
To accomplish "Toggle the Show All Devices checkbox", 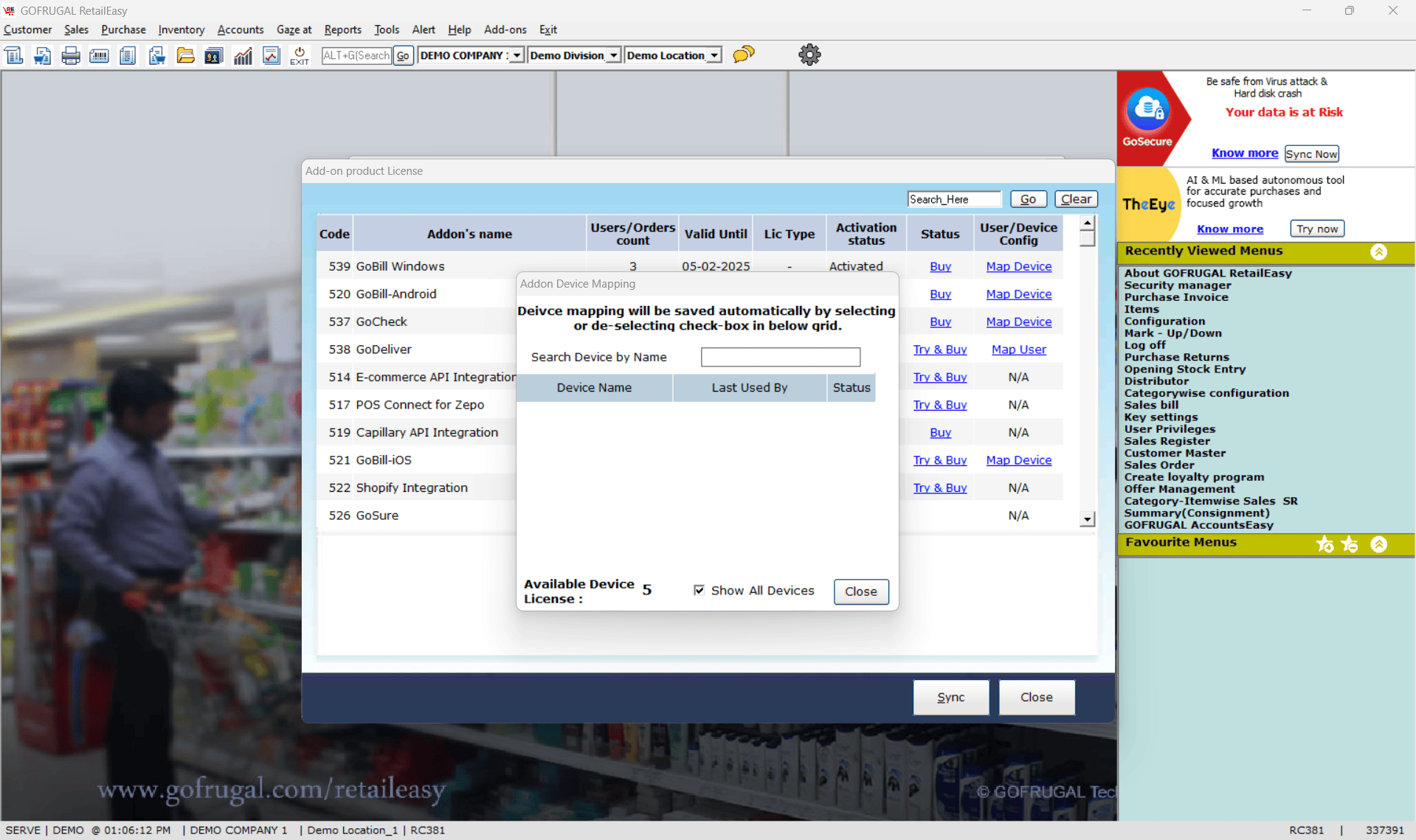I will pyautogui.click(x=699, y=590).
